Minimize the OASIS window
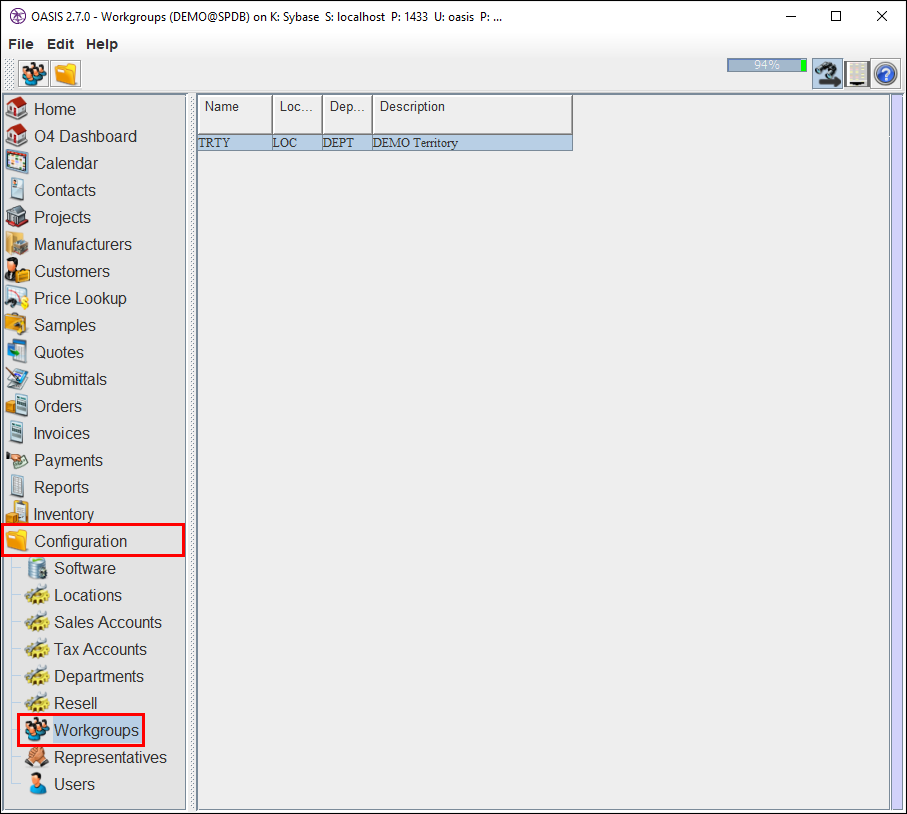Viewport: 907px width, 814px height. coord(791,16)
